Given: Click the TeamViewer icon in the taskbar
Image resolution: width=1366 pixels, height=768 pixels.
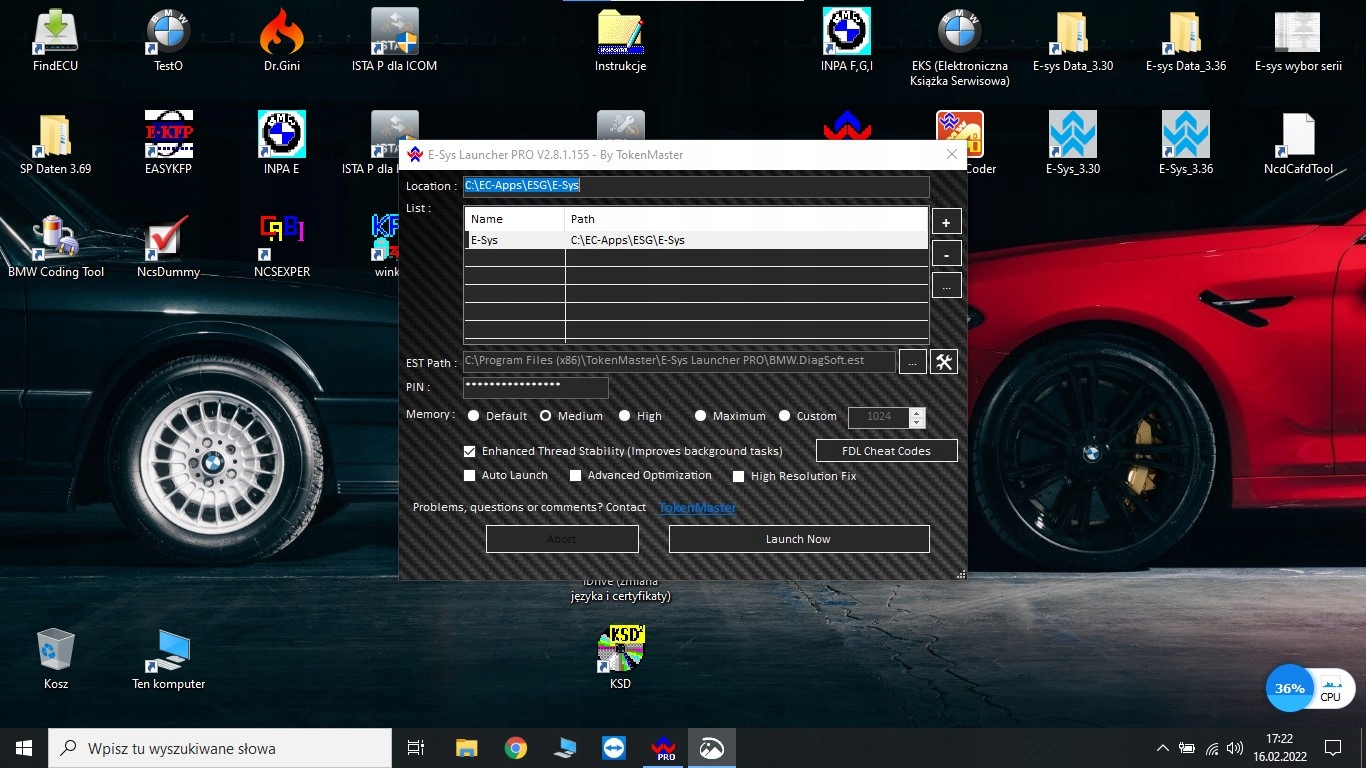Looking at the screenshot, I should click(x=613, y=748).
